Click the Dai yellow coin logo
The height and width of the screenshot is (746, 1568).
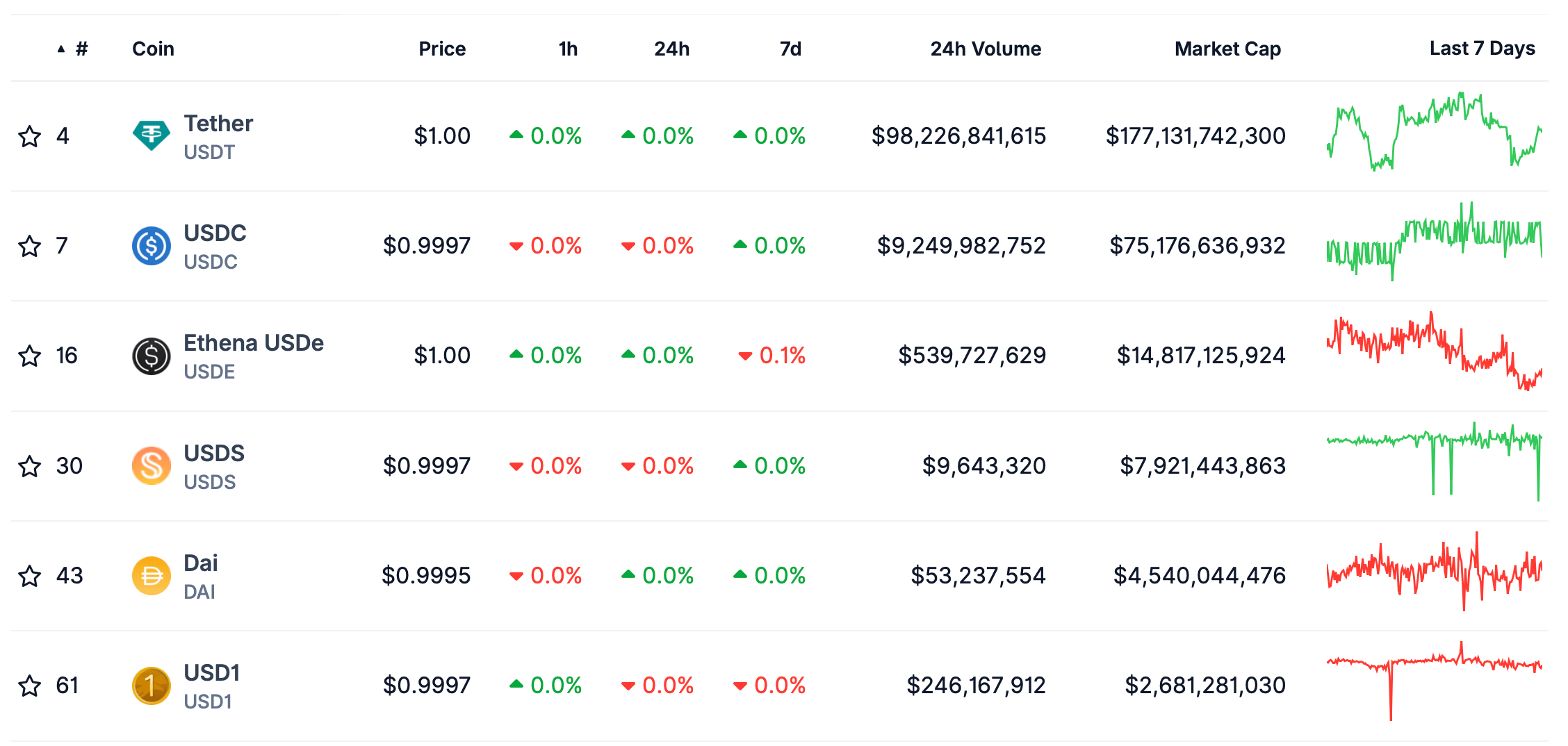tap(152, 575)
